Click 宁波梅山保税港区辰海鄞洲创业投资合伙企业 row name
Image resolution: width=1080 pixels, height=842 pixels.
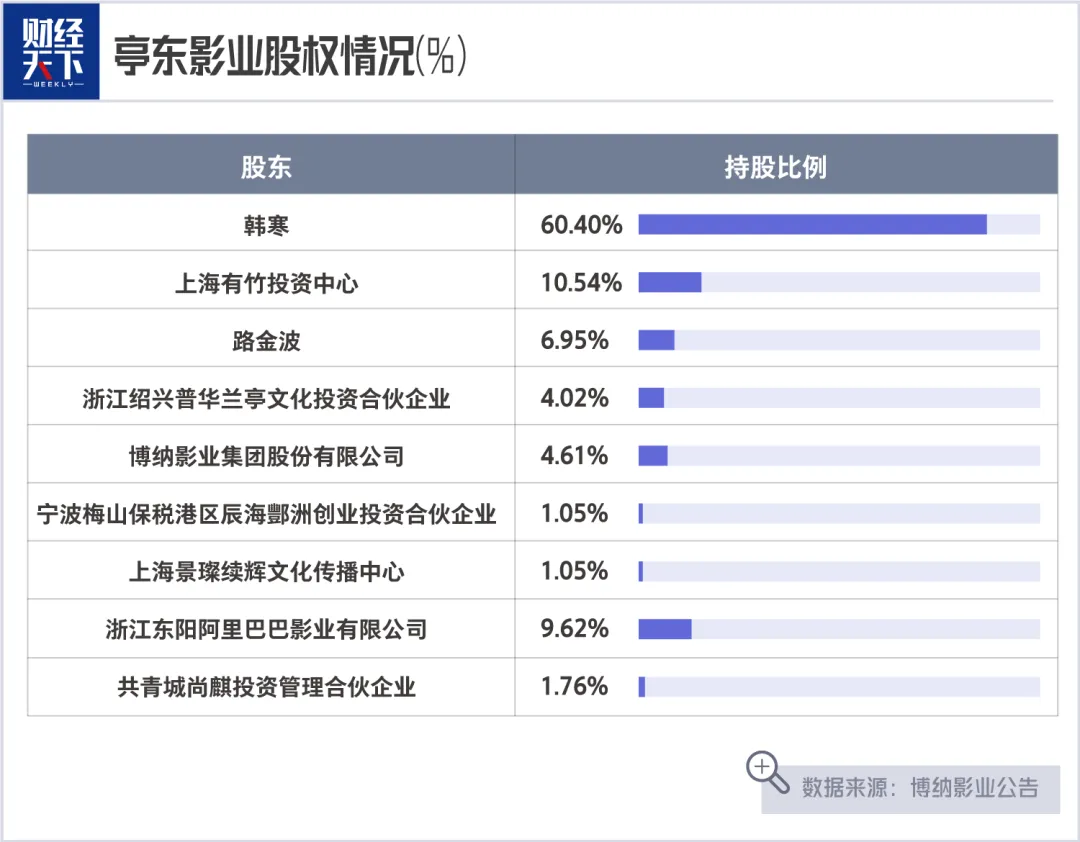click(x=266, y=514)
